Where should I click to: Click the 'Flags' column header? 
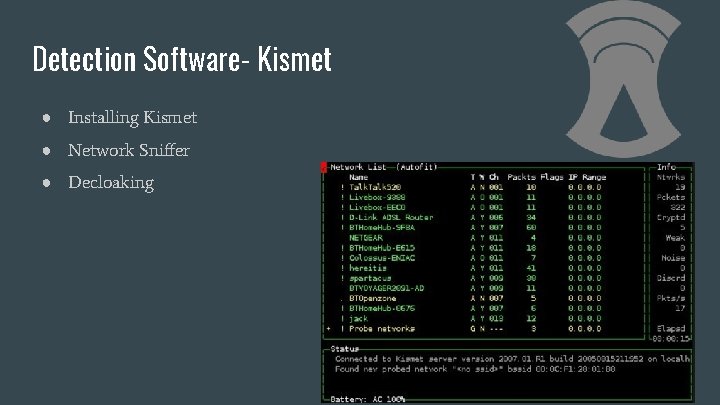551,177
